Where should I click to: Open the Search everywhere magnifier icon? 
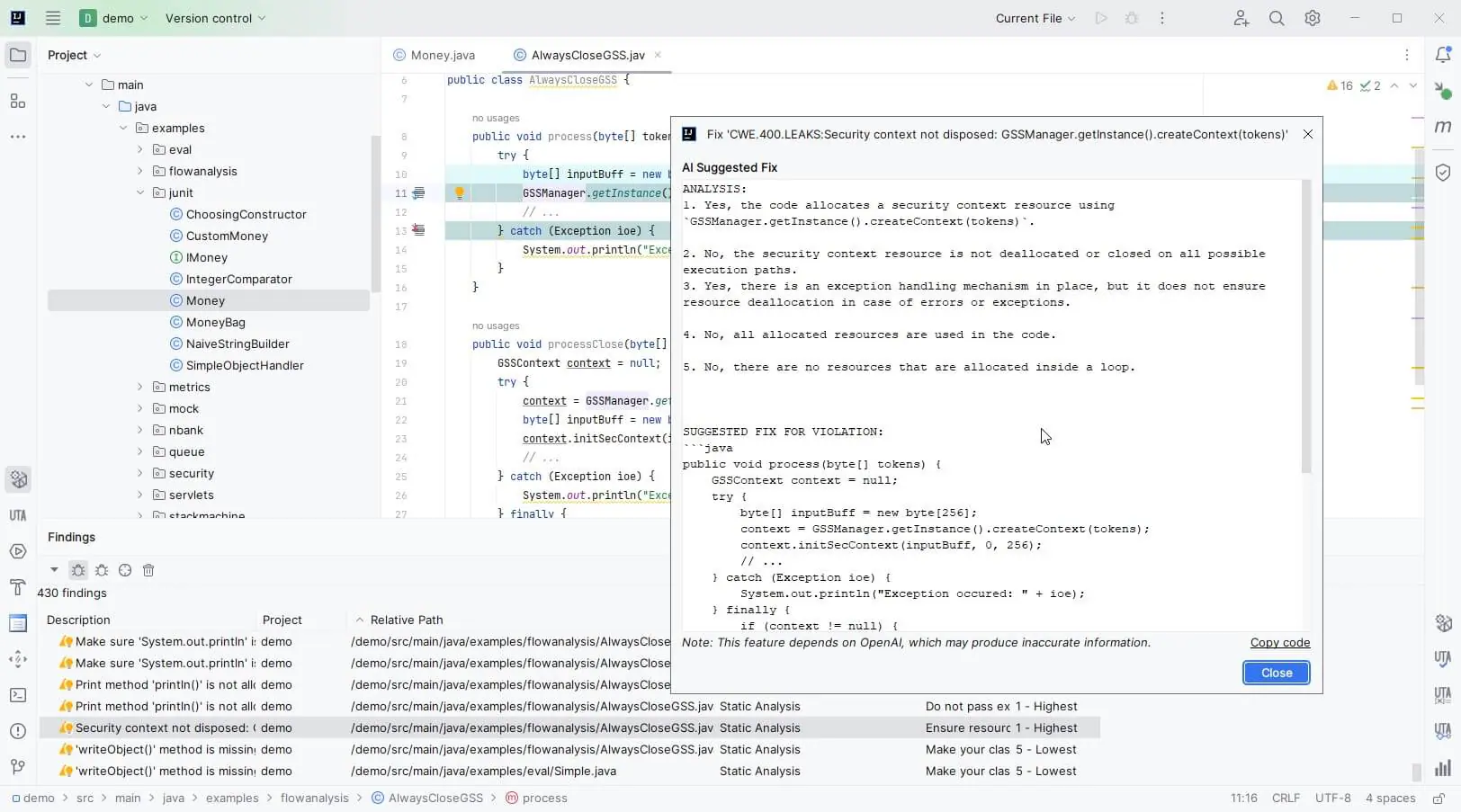[x=1276, y=18]
